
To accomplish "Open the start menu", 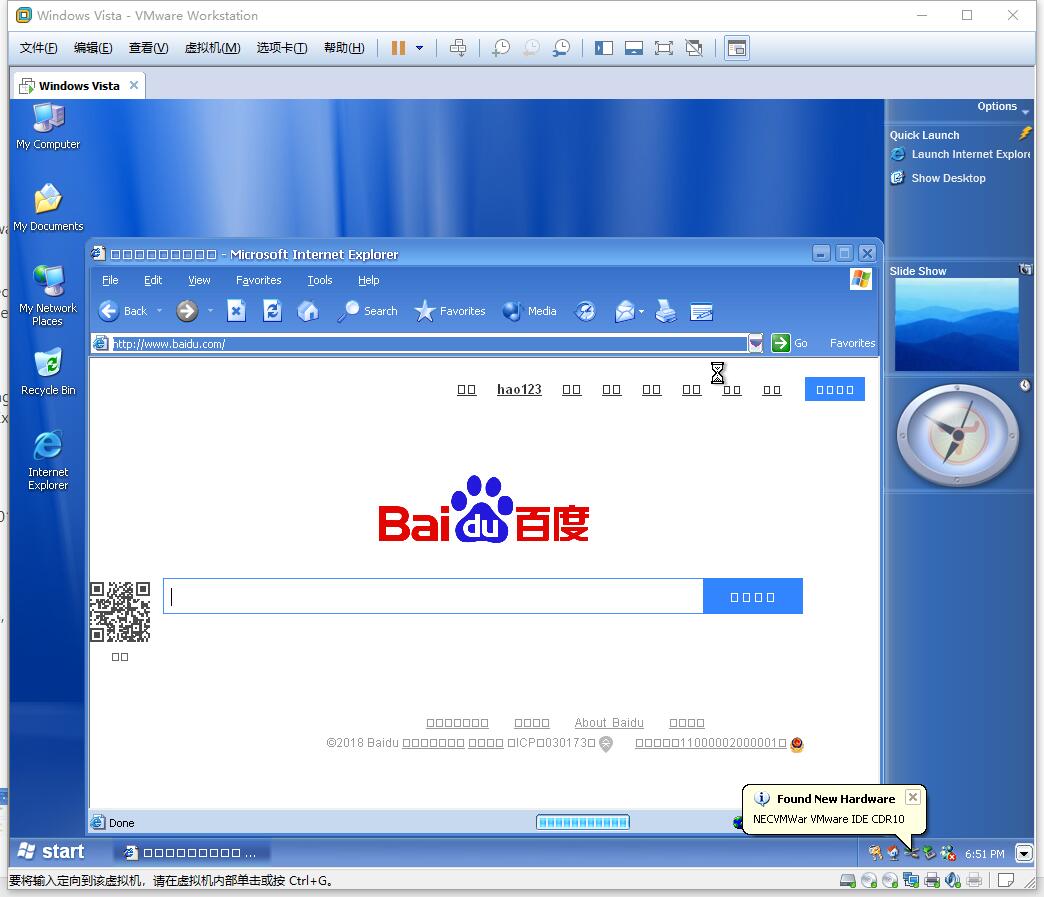I will pos(51,852).
